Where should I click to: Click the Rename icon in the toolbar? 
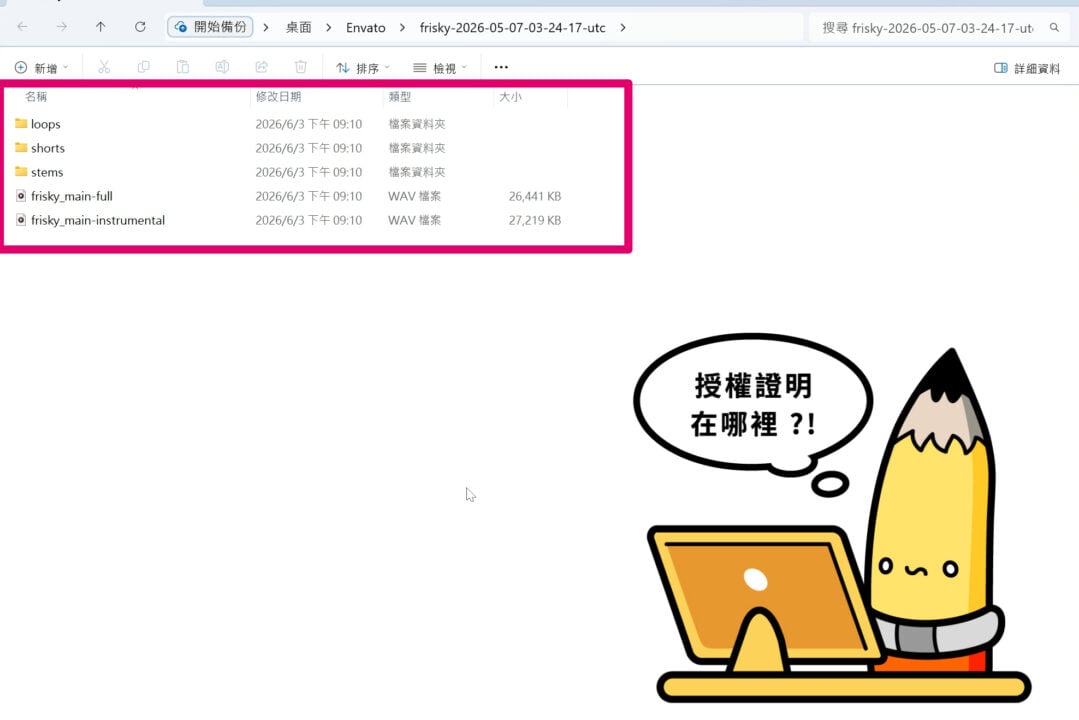pos(222,67)
